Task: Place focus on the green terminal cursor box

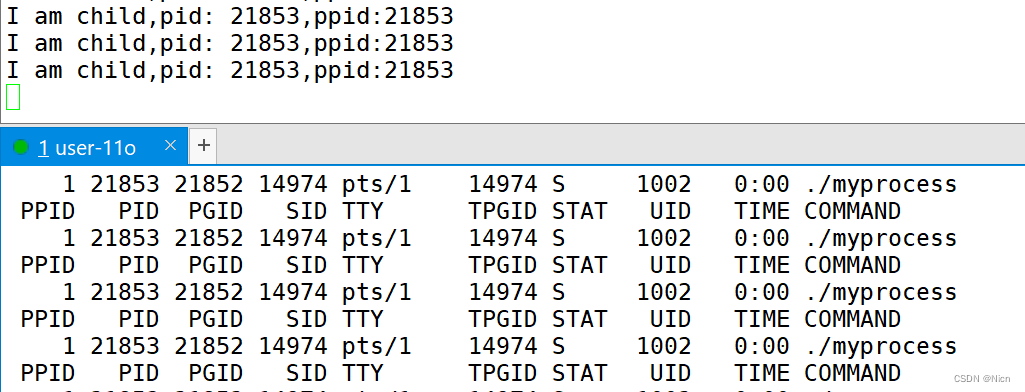Action: coord(13,97)
